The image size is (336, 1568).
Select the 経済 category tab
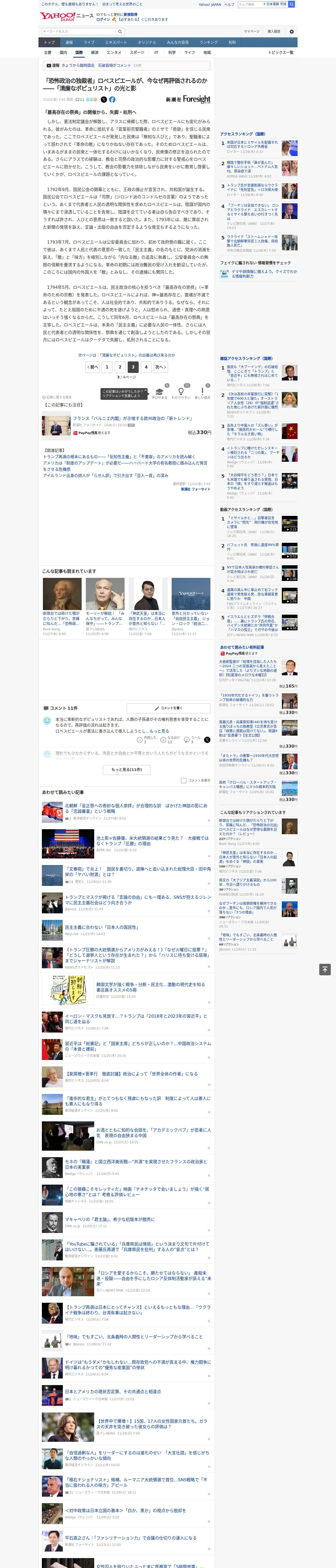[94, 52]
